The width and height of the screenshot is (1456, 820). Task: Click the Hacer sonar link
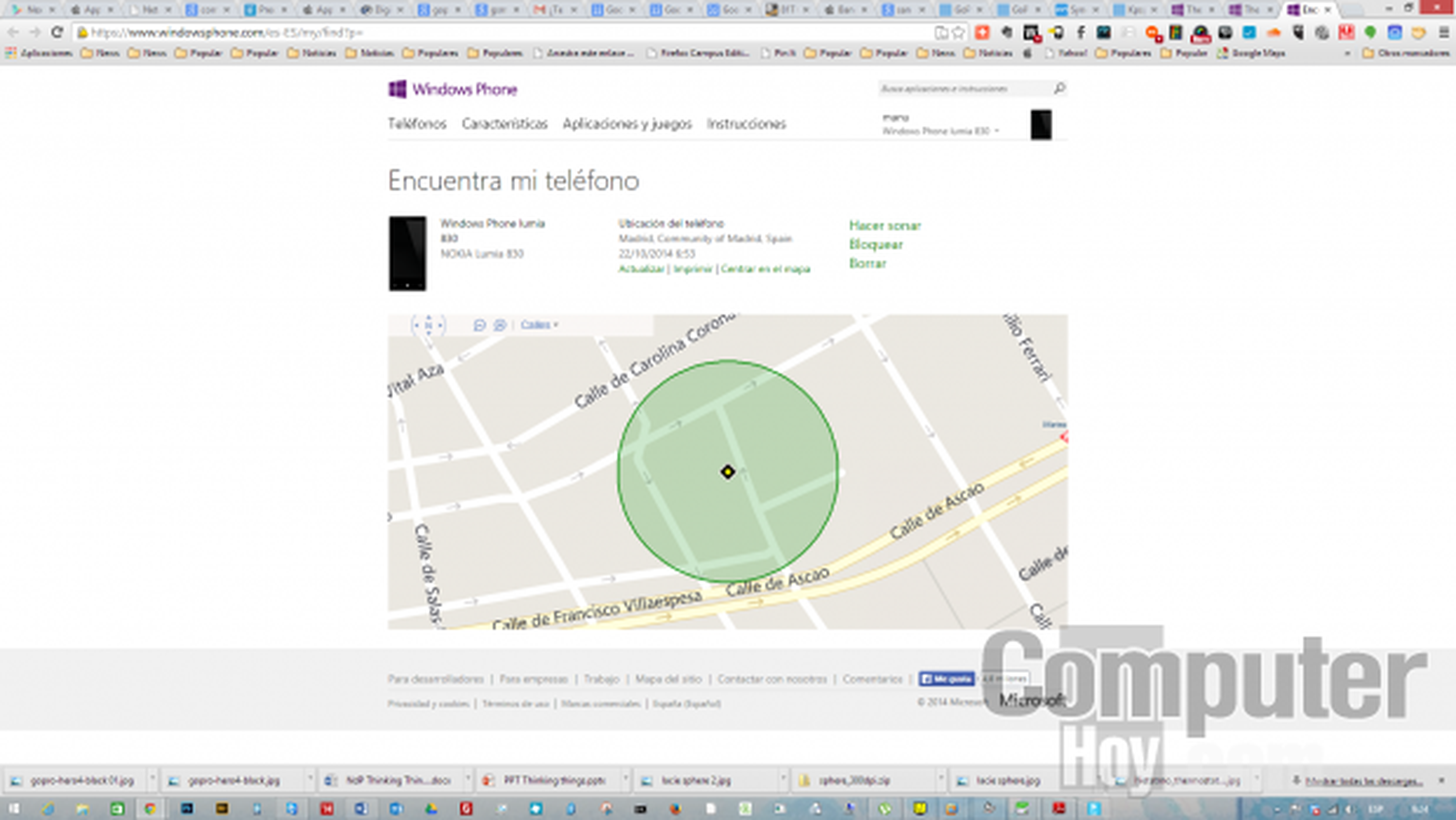tap(885, 226)
